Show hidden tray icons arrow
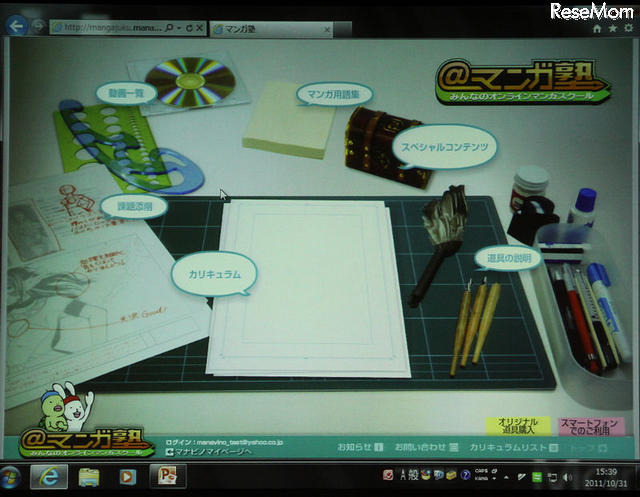Image resolution: width=640 pixels, height=497 pixels. pyautogui.click(x=507, y=477)
